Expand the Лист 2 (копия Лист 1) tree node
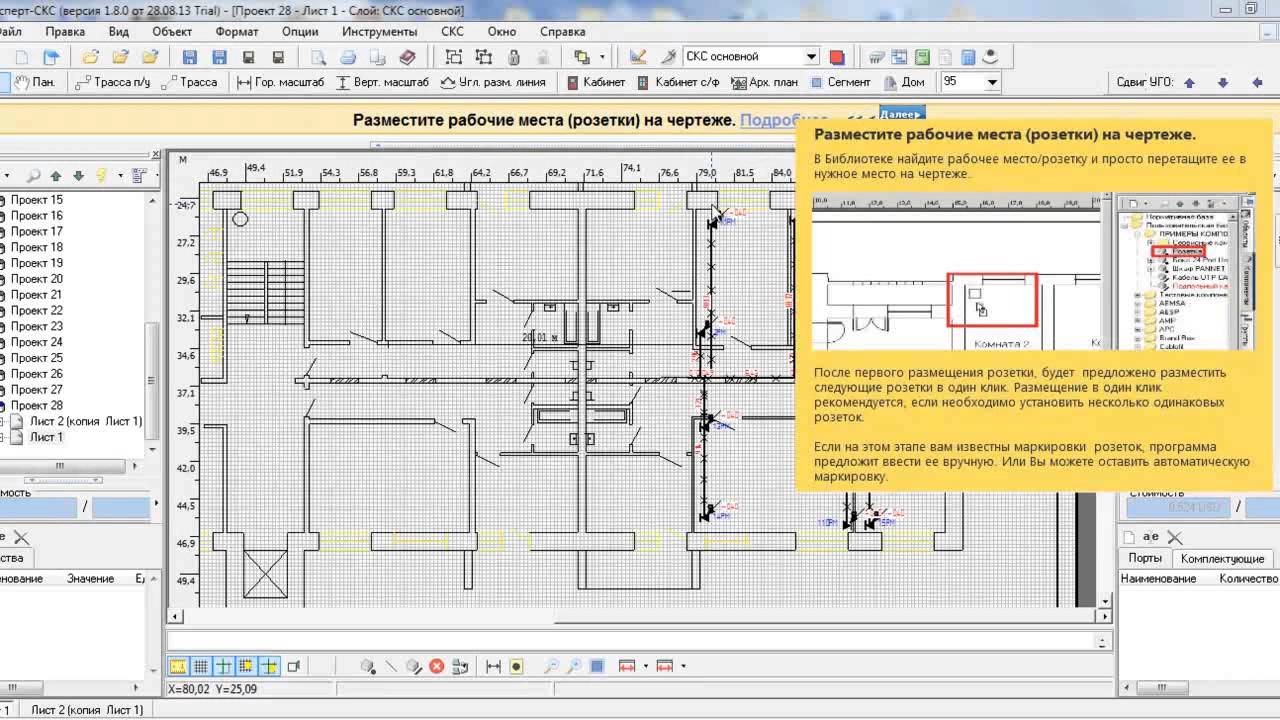 click(3, 422)
